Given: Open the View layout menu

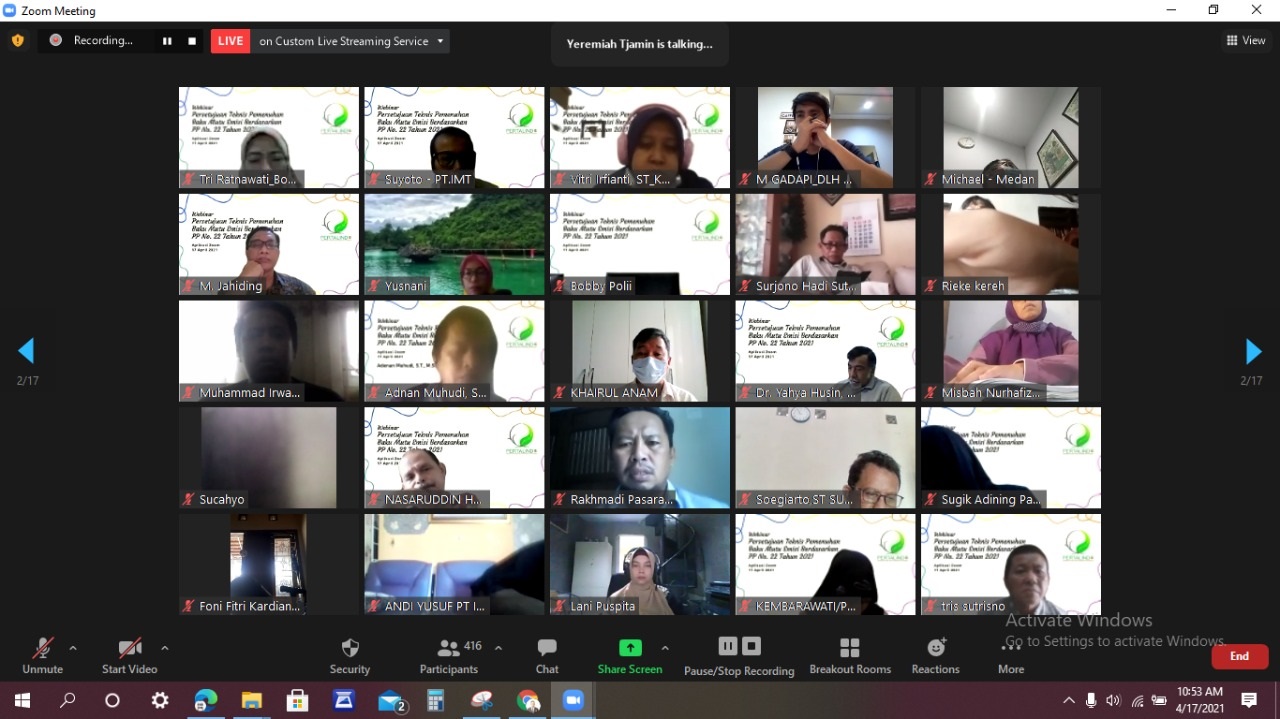Looking at the screenshot, I should click(x=1246, y=41).
